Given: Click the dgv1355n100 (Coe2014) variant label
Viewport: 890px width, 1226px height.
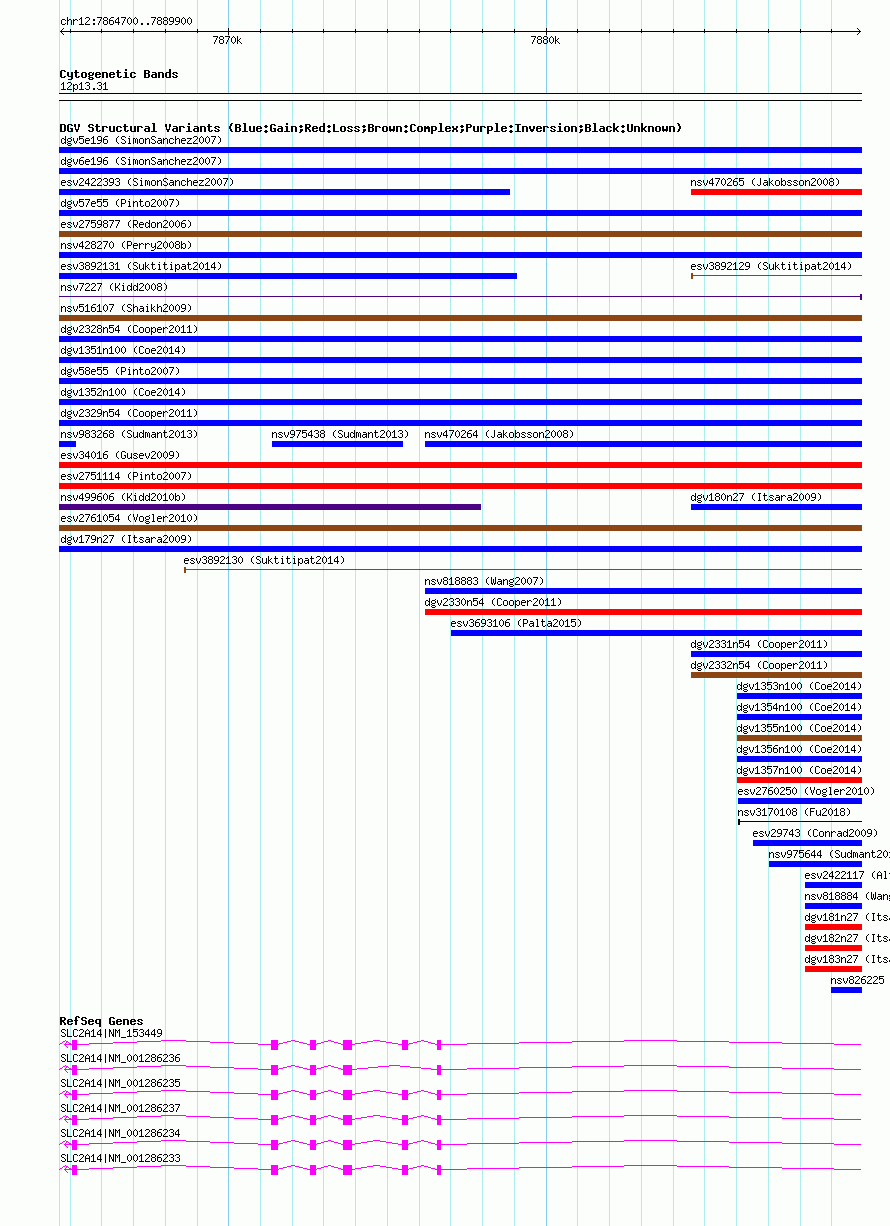Looking at the screenshot, I should [799, 728].
